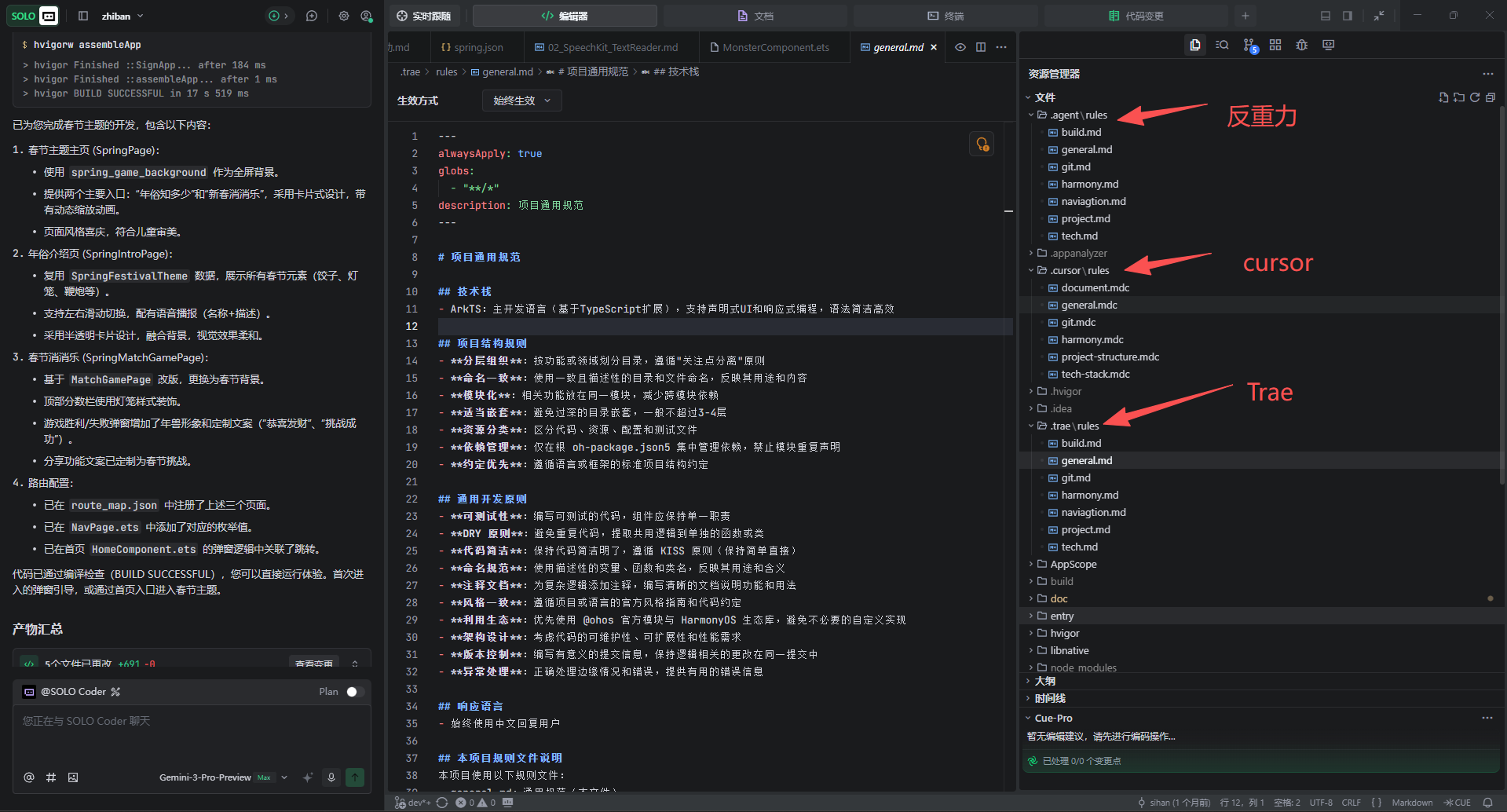Open editor more actions ellipsis
The height and width of the screenshot is (812, 1507).
(x=1001, y=47)
